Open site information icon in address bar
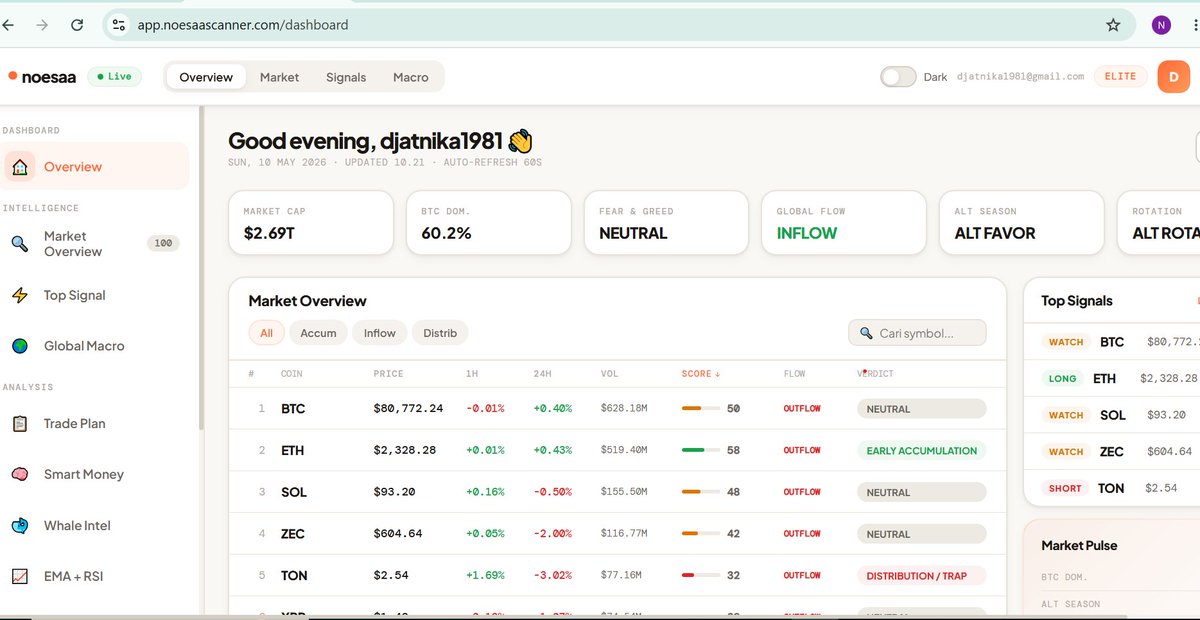Image resolution: width=1200 pixels, height=620 pixels. (119, 25)
